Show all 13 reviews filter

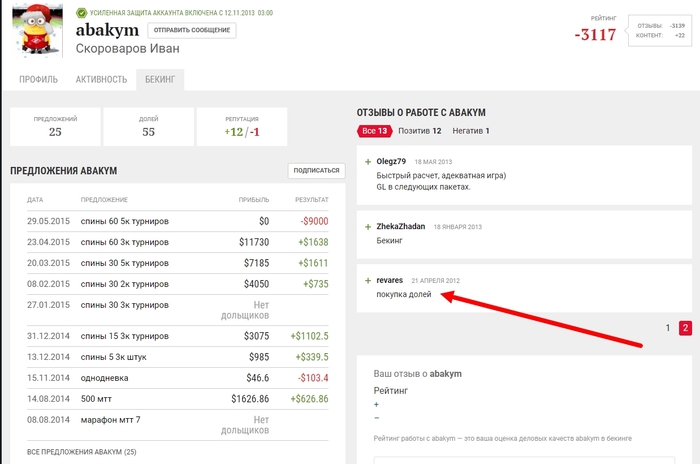click(374, 131)
